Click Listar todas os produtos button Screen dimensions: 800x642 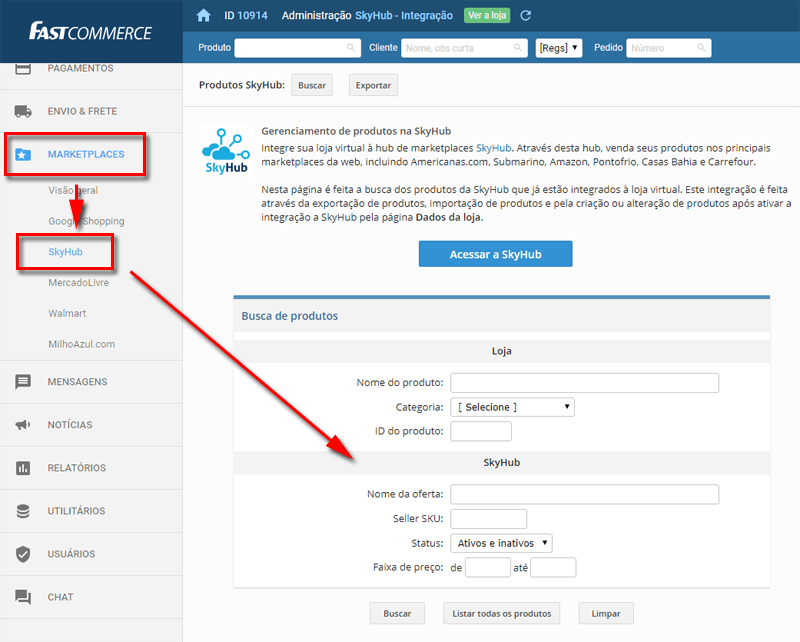[502, 613]
